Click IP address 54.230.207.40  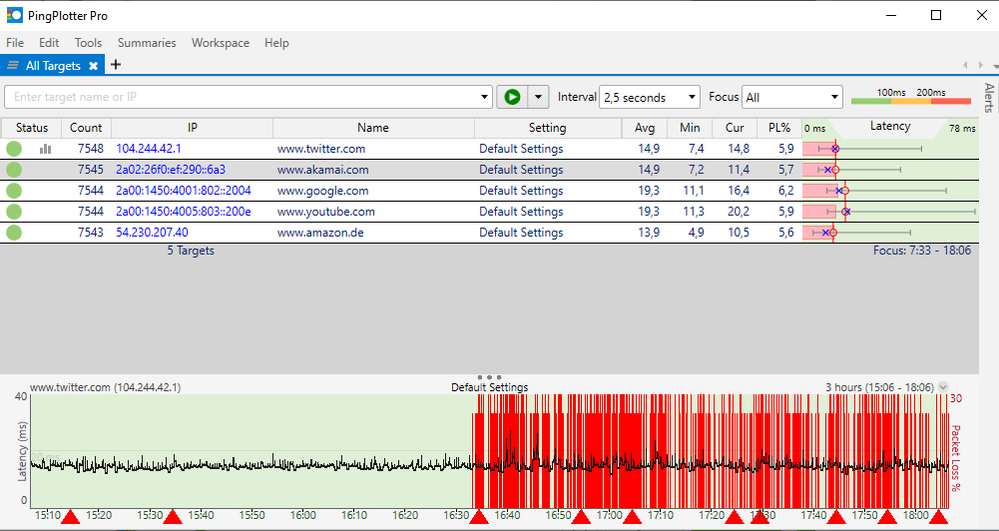coord(152,233)
